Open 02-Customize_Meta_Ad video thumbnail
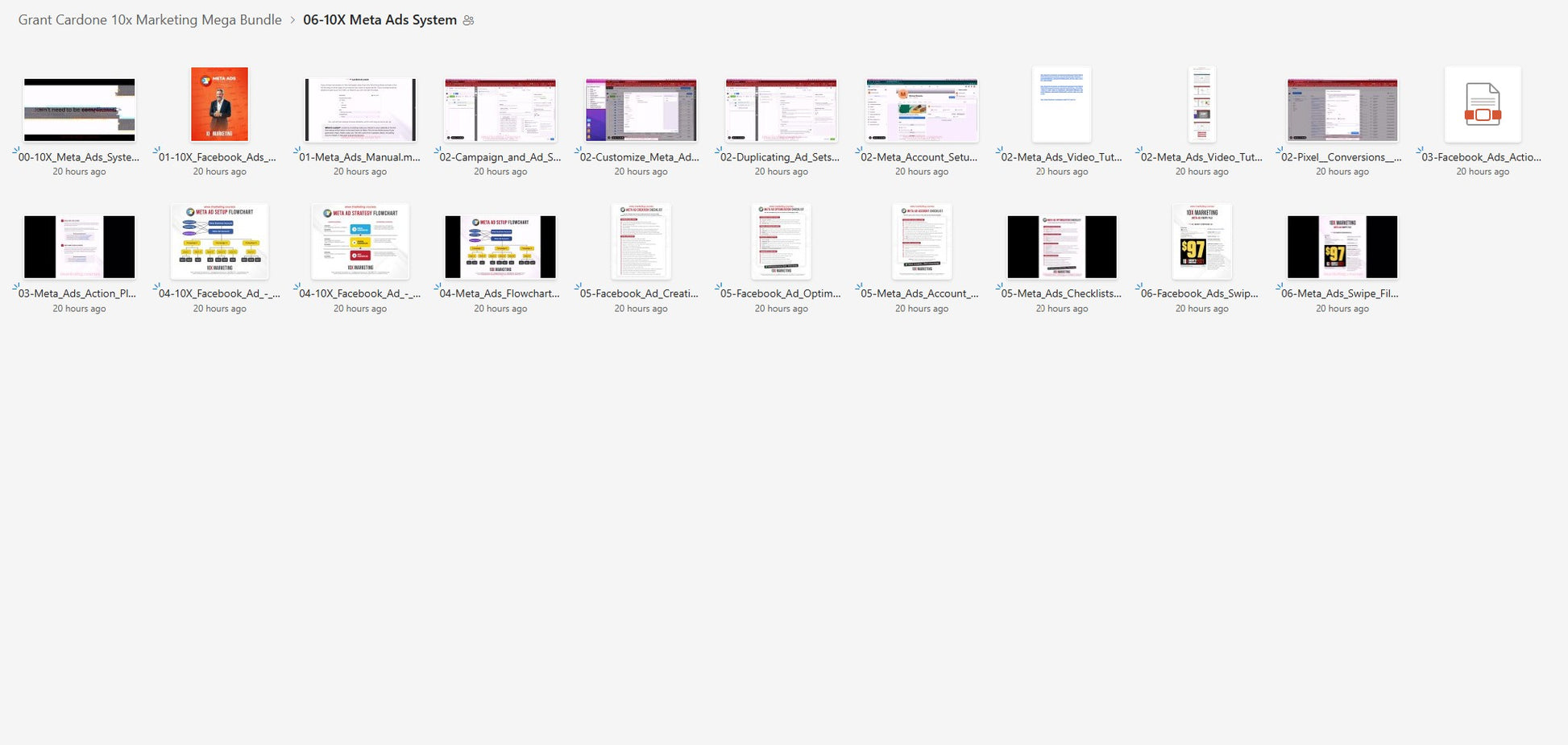The height and width of the screenshot is (745, 1568). (x=641, y=110)
